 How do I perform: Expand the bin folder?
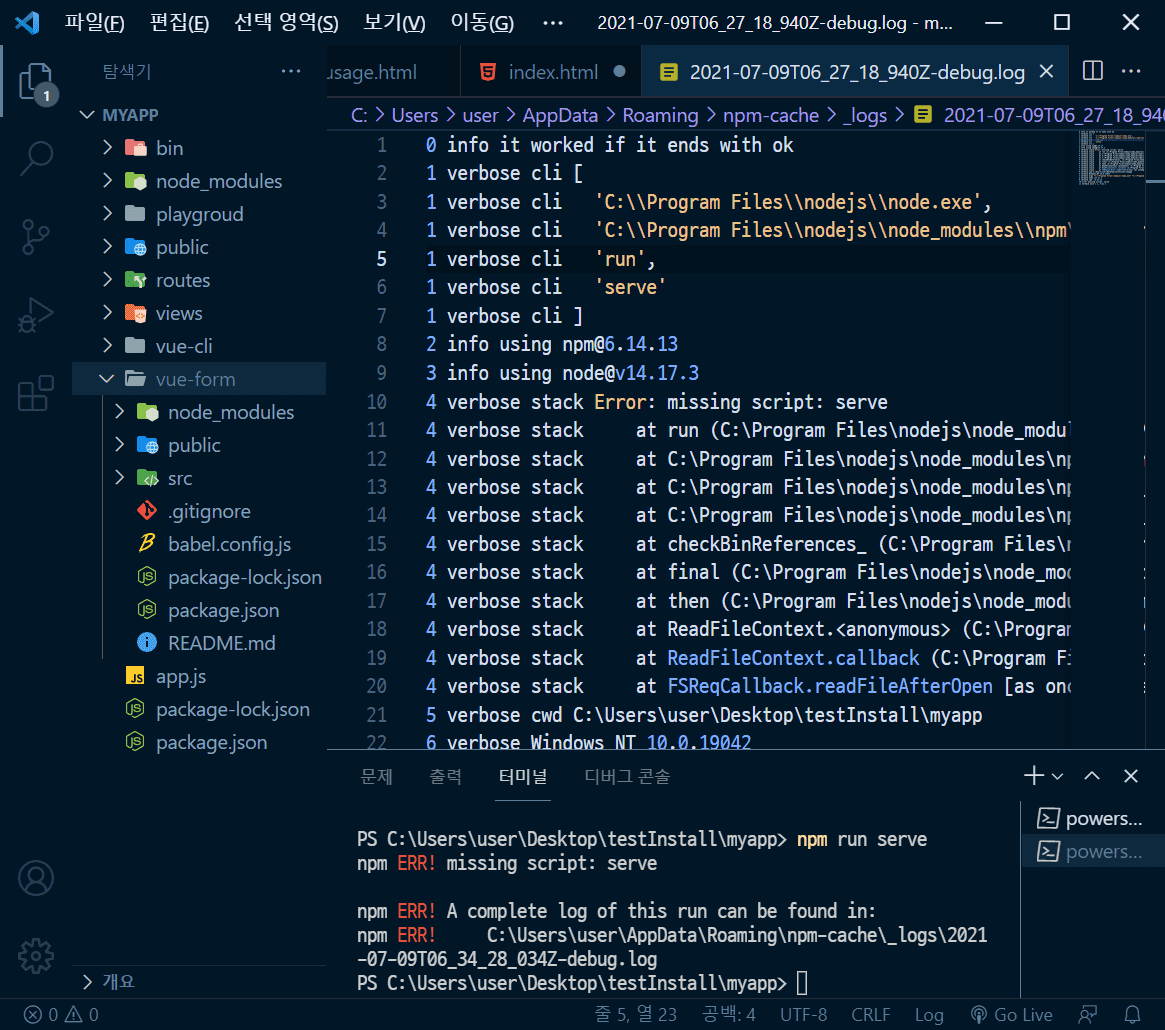point(199,148)
